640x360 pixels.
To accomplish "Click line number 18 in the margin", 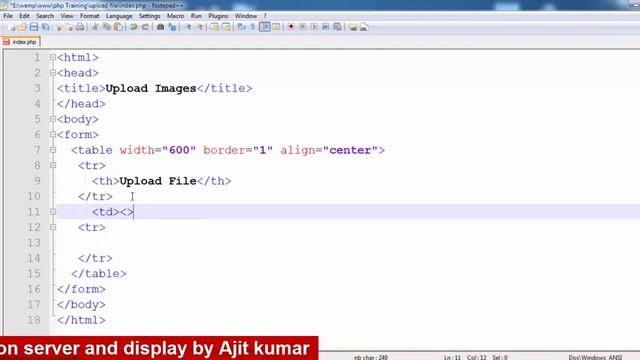I will 33,320.
